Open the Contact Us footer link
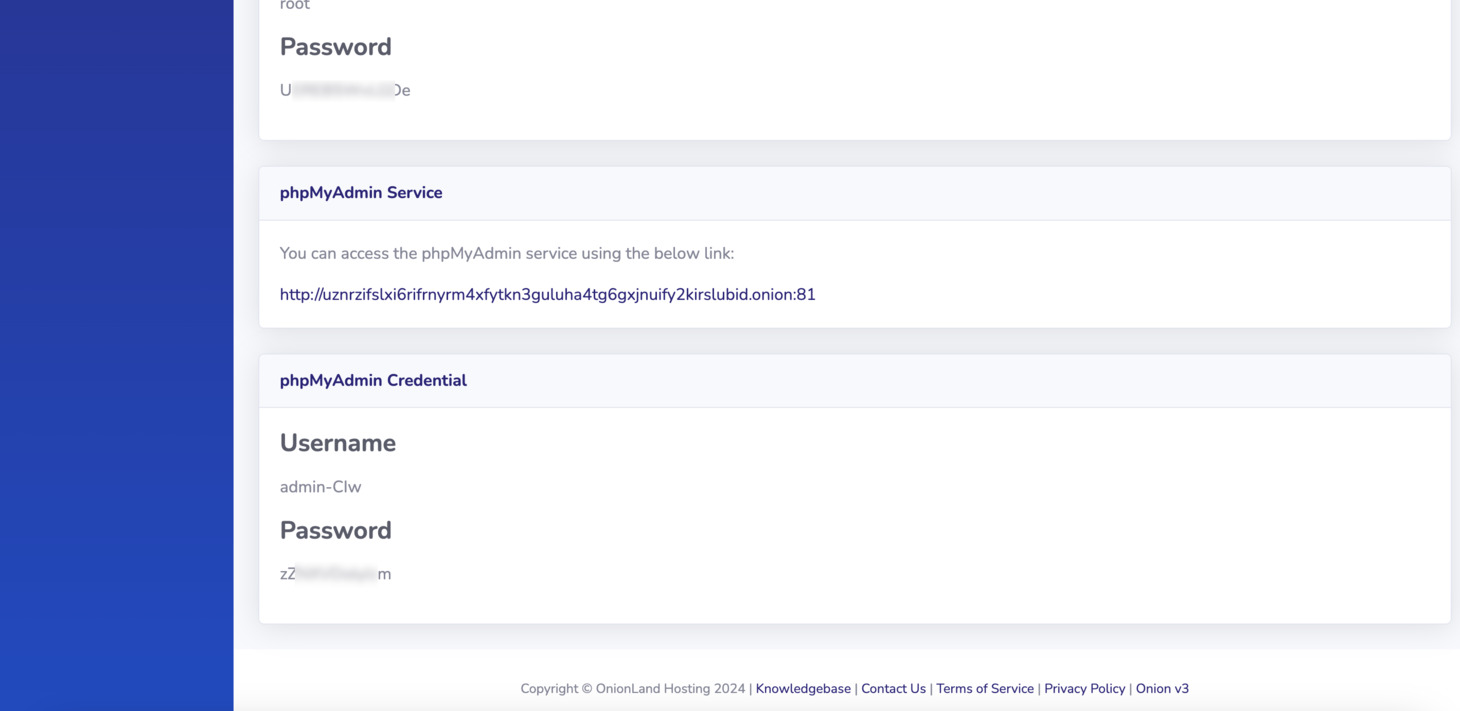 [x=893, y=688]
